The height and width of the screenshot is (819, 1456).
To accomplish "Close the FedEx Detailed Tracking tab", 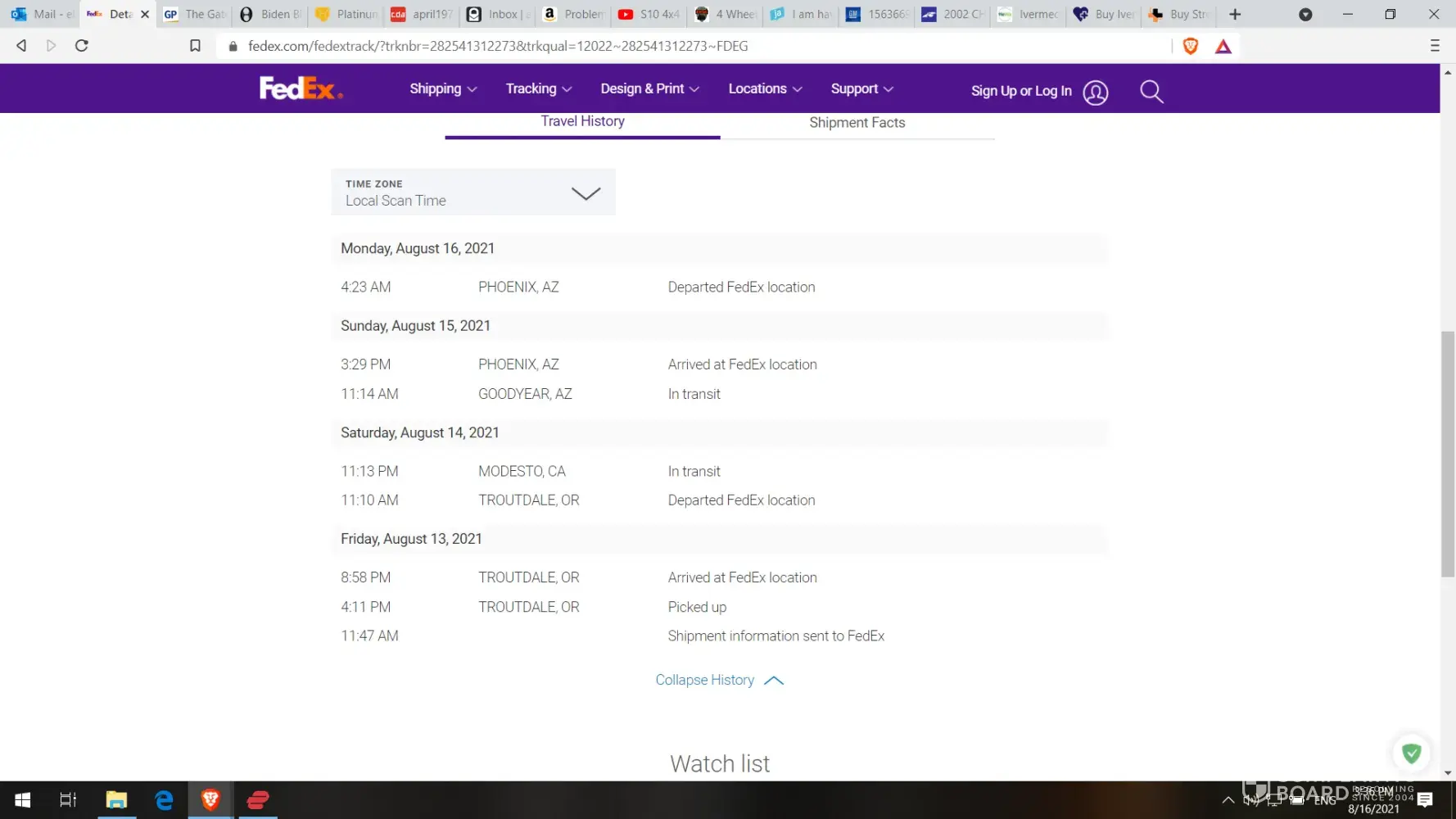I will click(x=145, y=14).
